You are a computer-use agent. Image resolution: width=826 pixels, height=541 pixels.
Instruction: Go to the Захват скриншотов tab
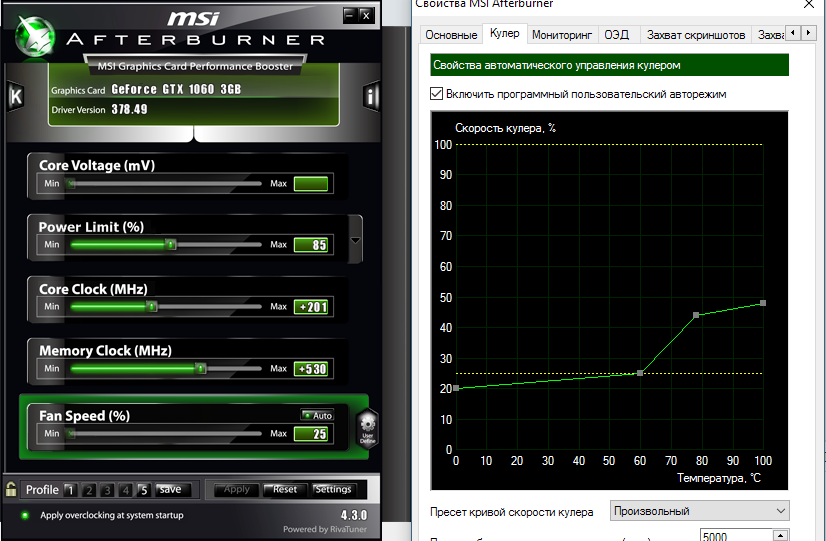click(x=695, y=35)
